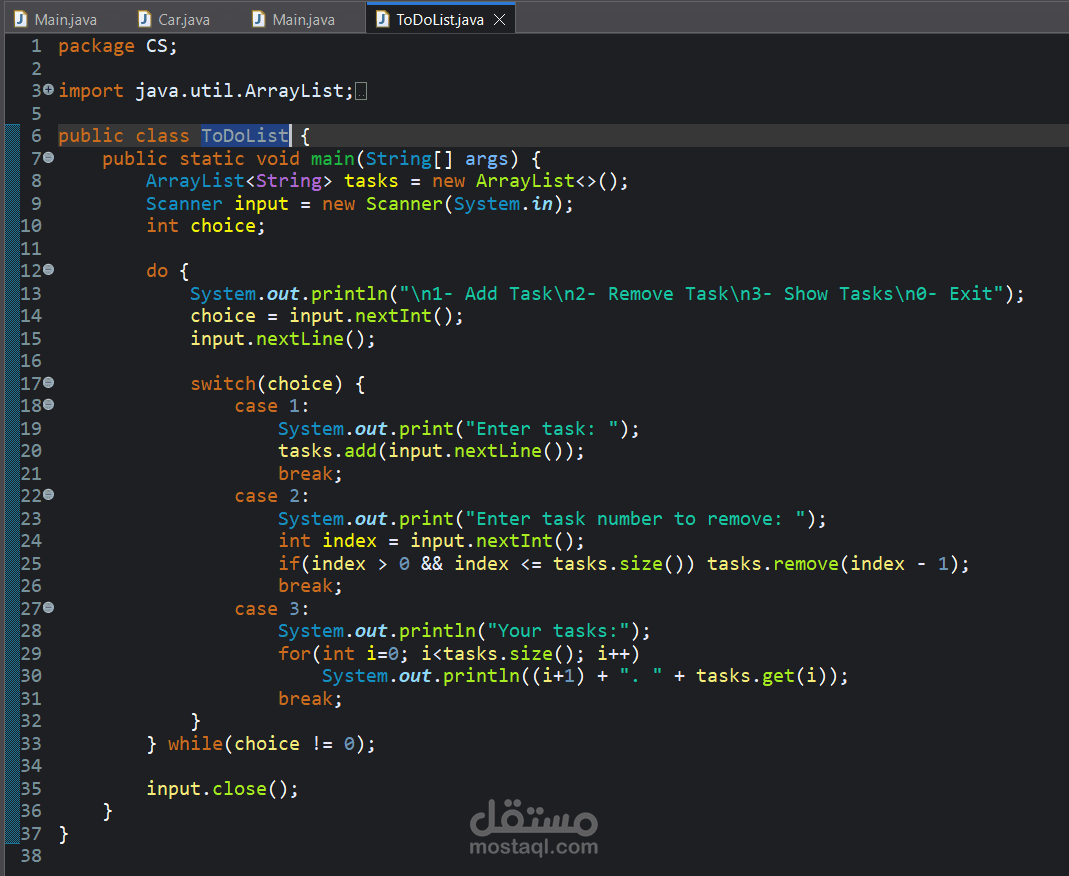Collapse case 3 on line 27
Viewport: 1069px width, 876px height.
(x=48, y=607)
